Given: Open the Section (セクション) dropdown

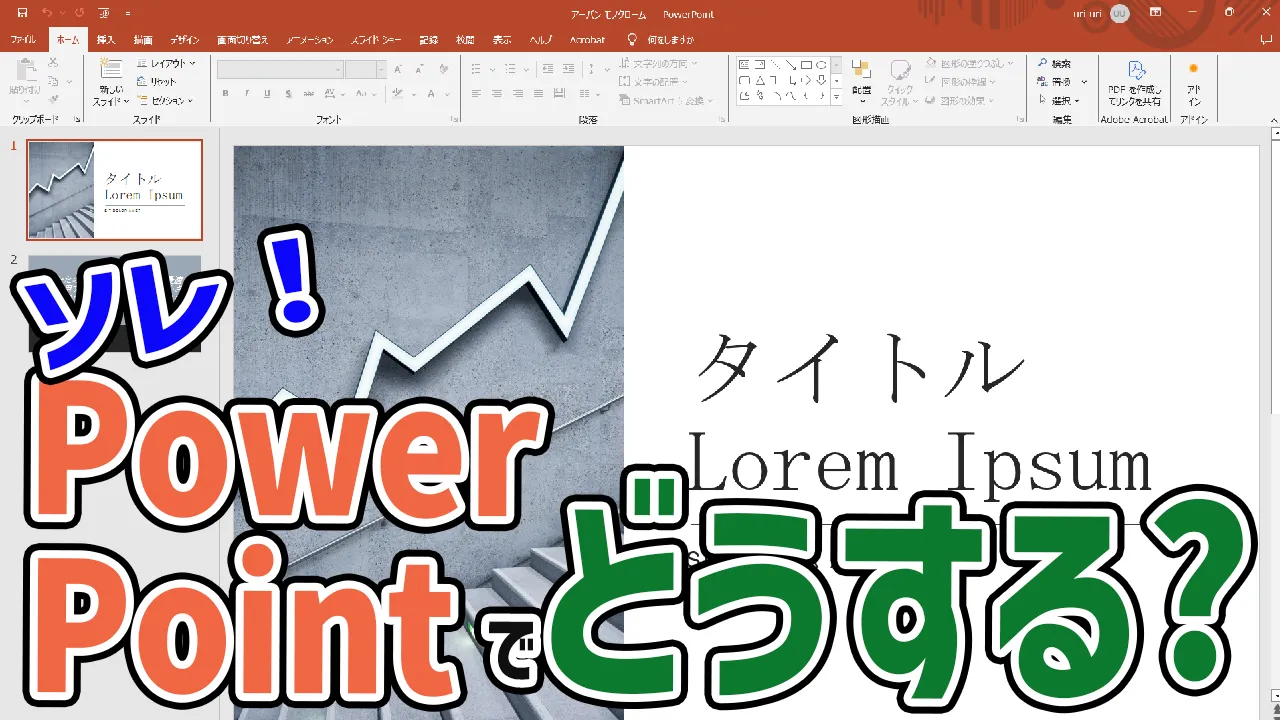Looking at the screenshot, I should [167, 101].
